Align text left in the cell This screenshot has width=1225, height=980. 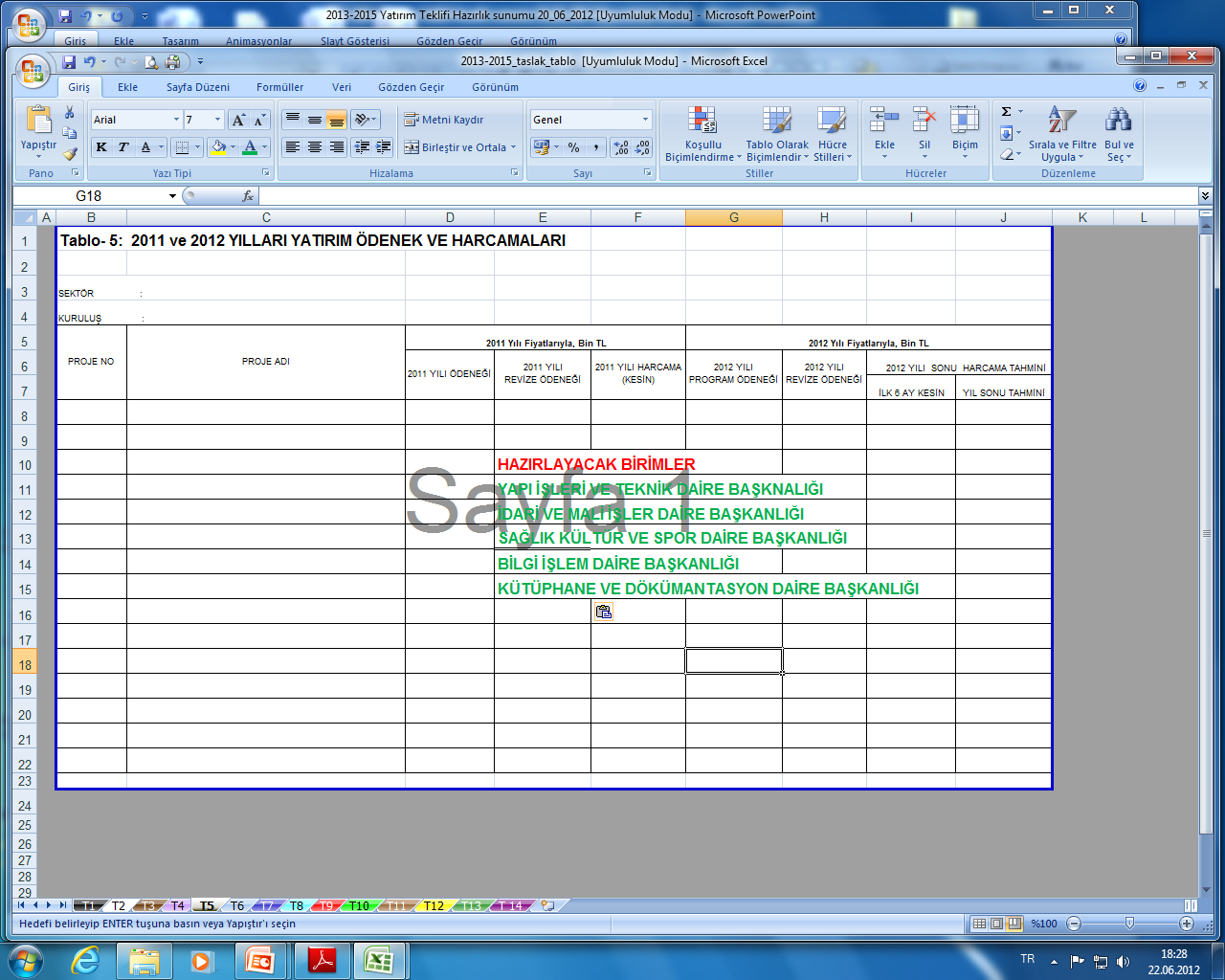coord(293,147)
